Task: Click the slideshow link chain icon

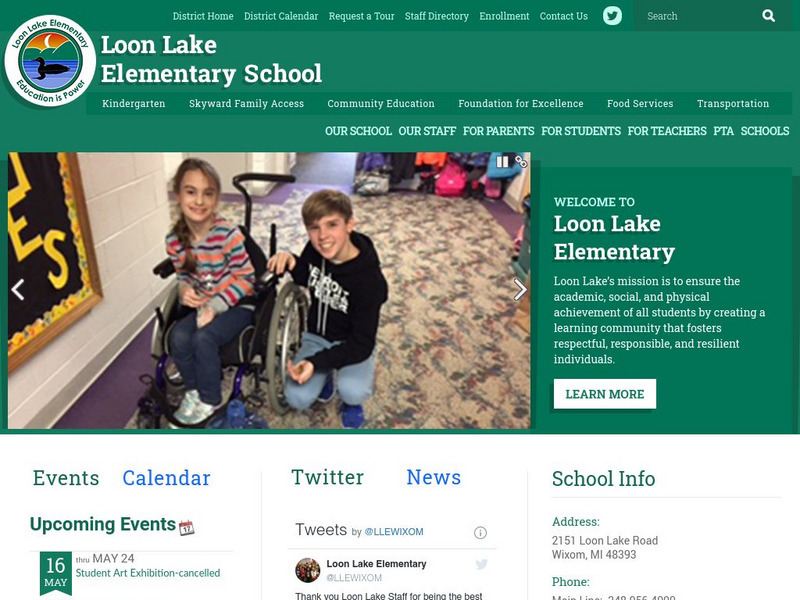Action: (521, 162)
